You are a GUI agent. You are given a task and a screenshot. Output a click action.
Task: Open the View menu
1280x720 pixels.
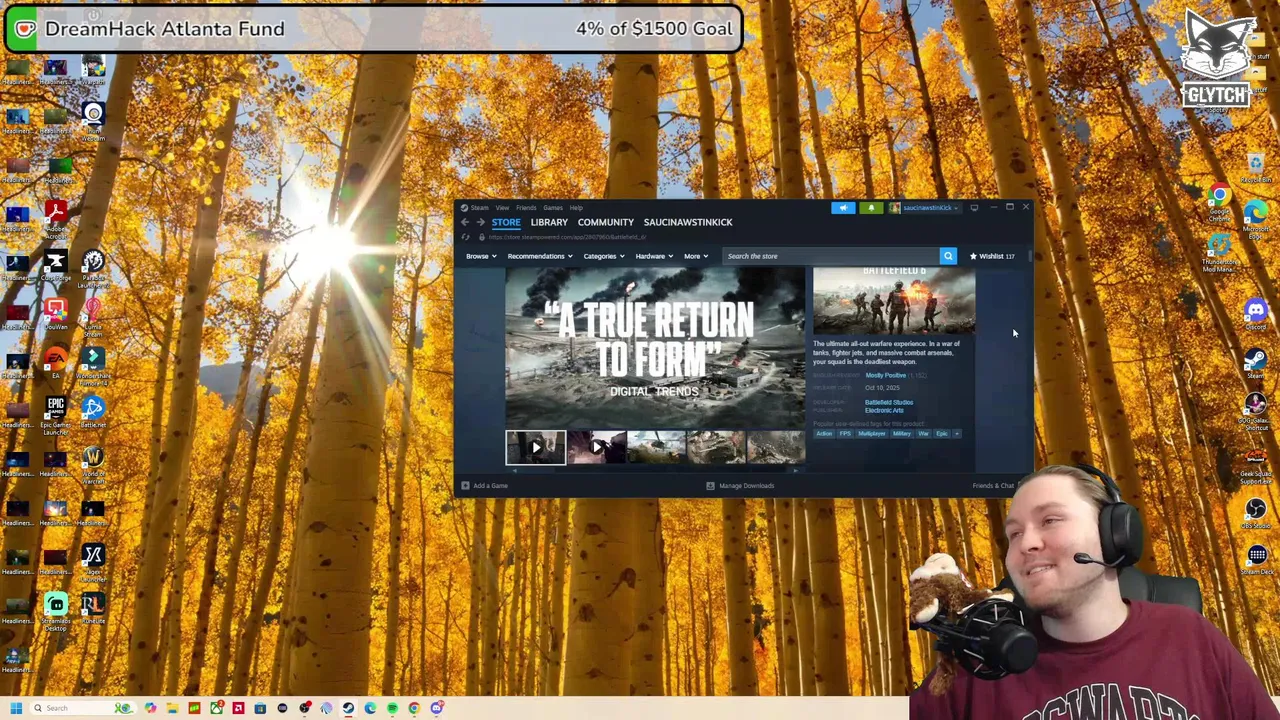pyautogui.click(x=502, y=208)
